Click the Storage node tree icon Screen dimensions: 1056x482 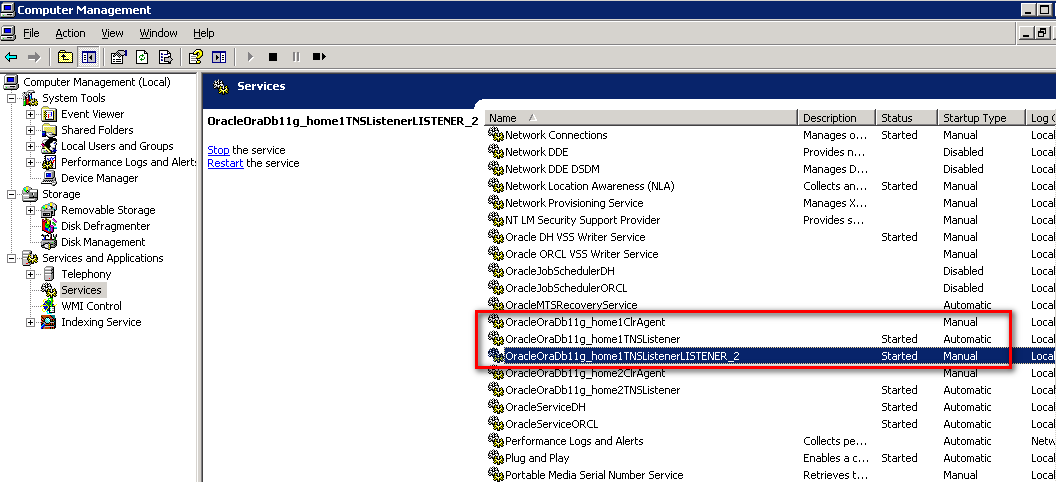click(x=31, y=194)
